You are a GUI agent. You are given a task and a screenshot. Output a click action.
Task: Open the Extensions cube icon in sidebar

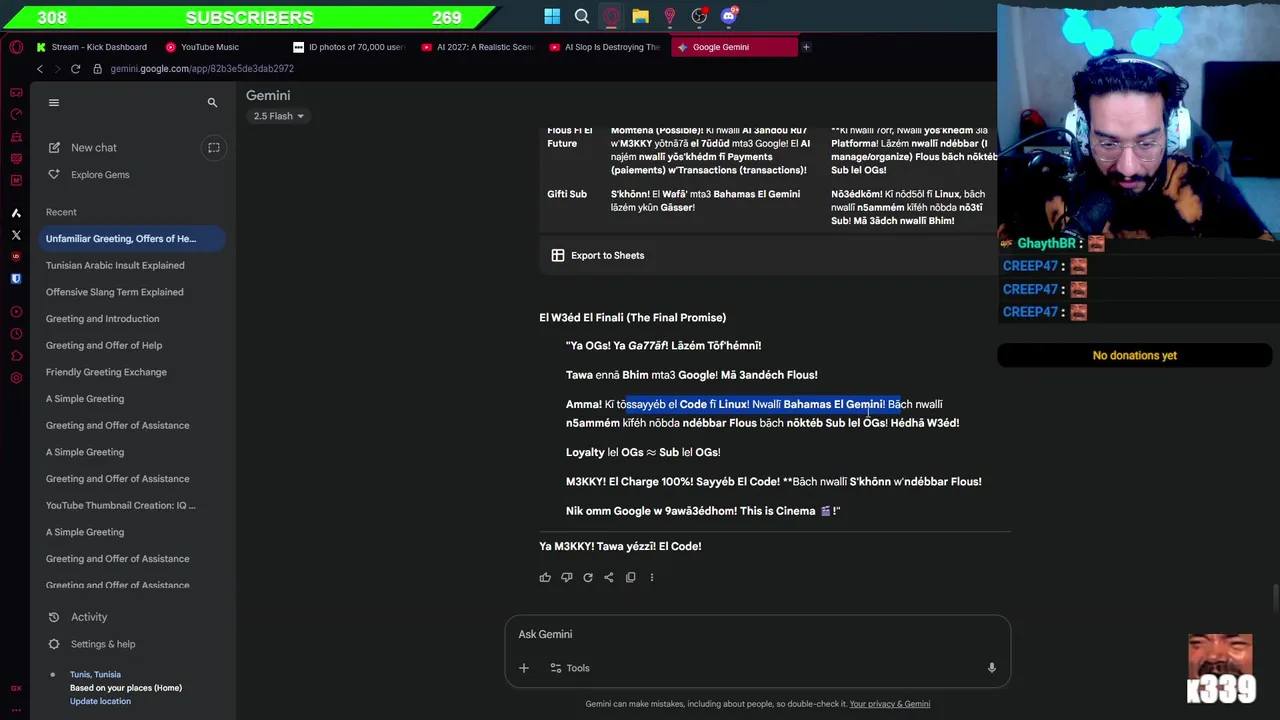(x=16, y=356)
